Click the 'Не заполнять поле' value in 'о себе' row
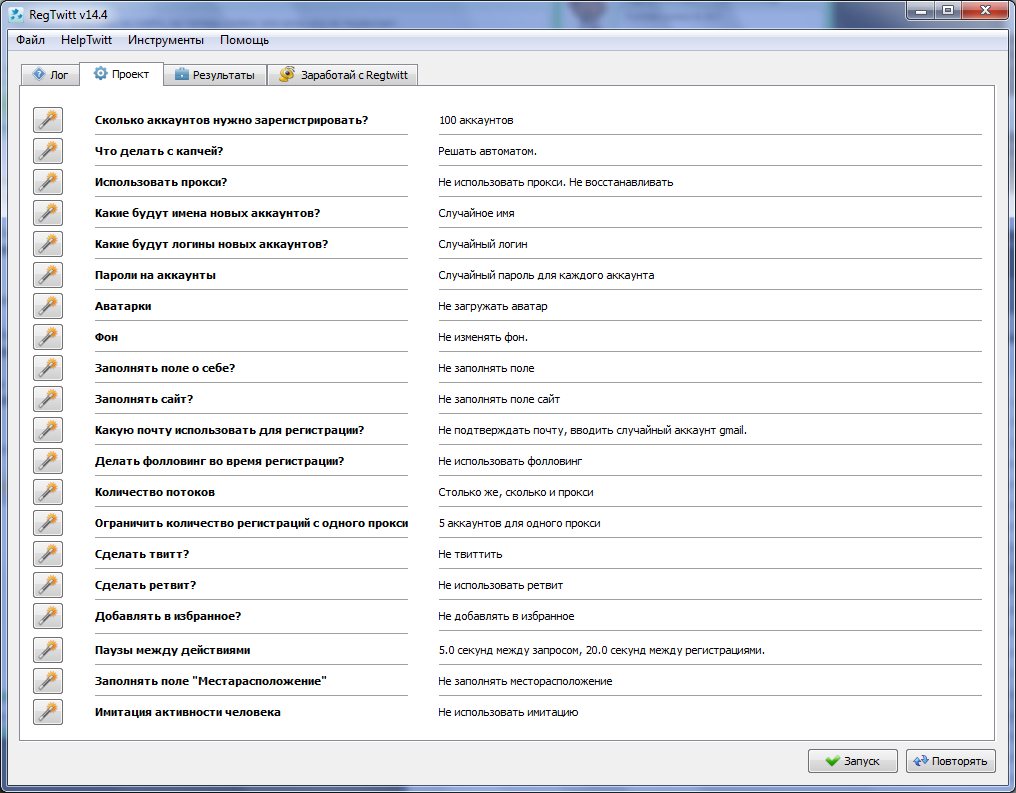The width and height of the screenshot is (1016, 793). click(x=486, y=369)
